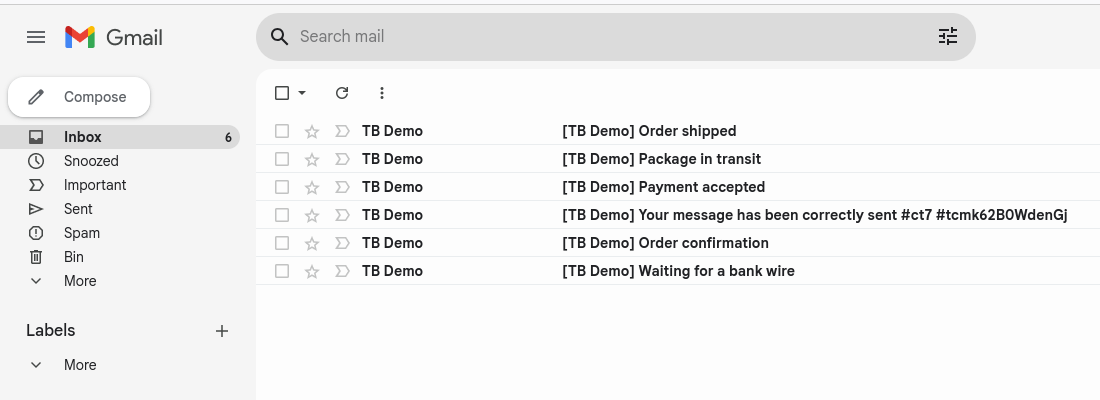Click the search options filter icon
The image size is (1100, 400).
click(x=948, y=36)
